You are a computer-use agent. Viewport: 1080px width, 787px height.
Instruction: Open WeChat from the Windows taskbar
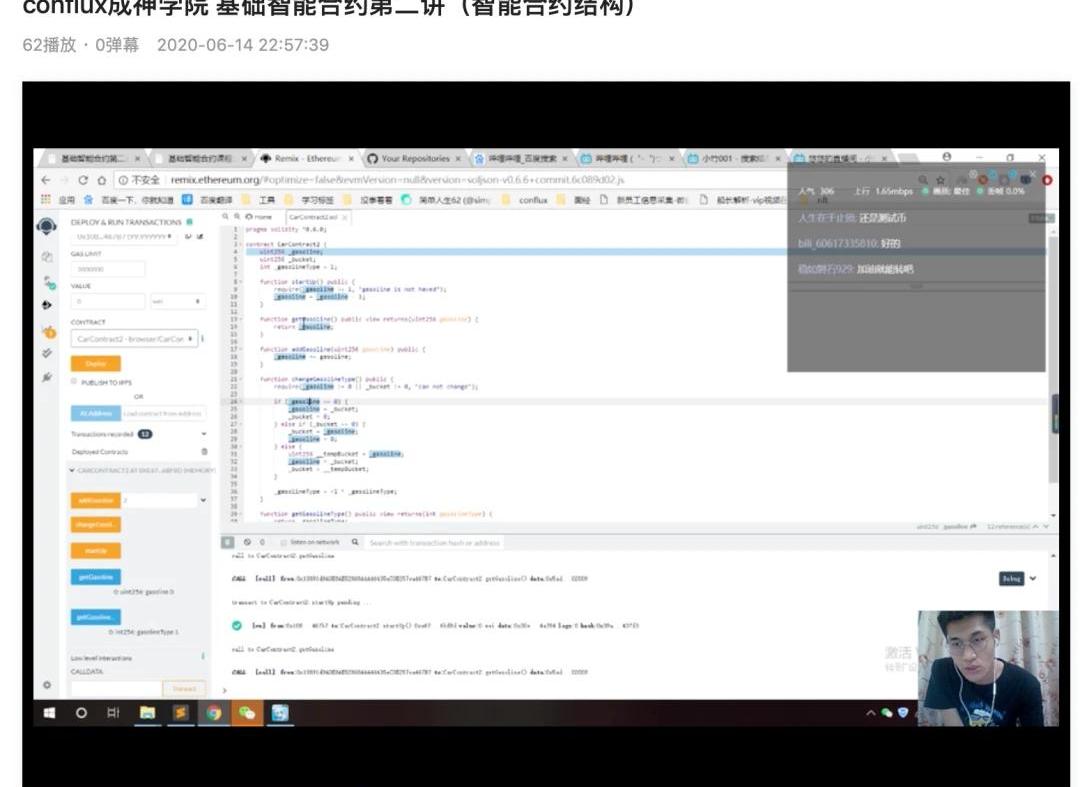(246, 713)
